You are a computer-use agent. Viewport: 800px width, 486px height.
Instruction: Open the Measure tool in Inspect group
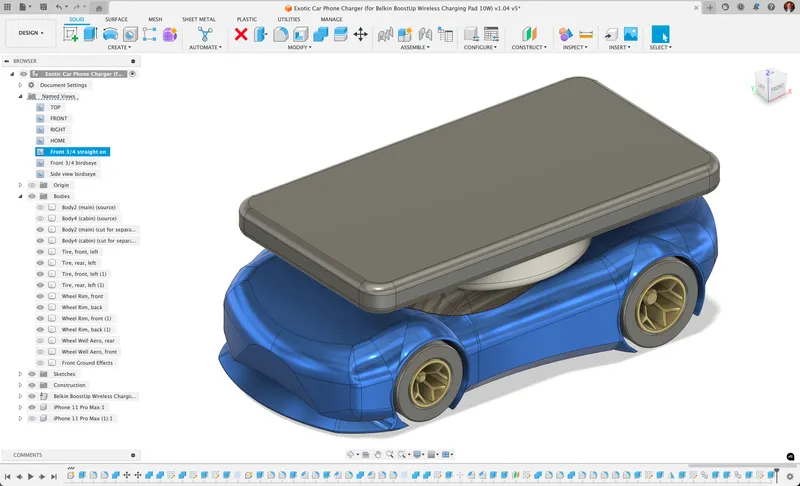click(x=586, y=34)
